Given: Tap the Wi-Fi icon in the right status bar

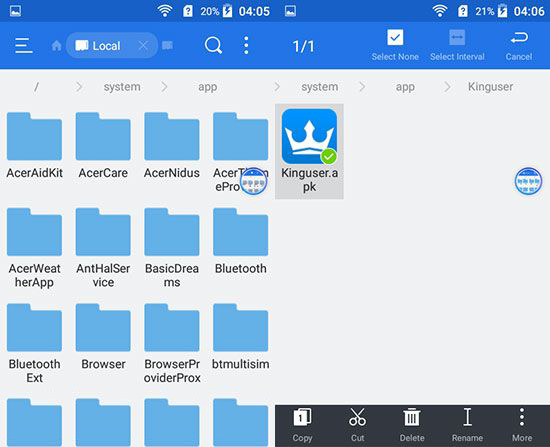Looking at the screenshot, I should click(440, 11).
